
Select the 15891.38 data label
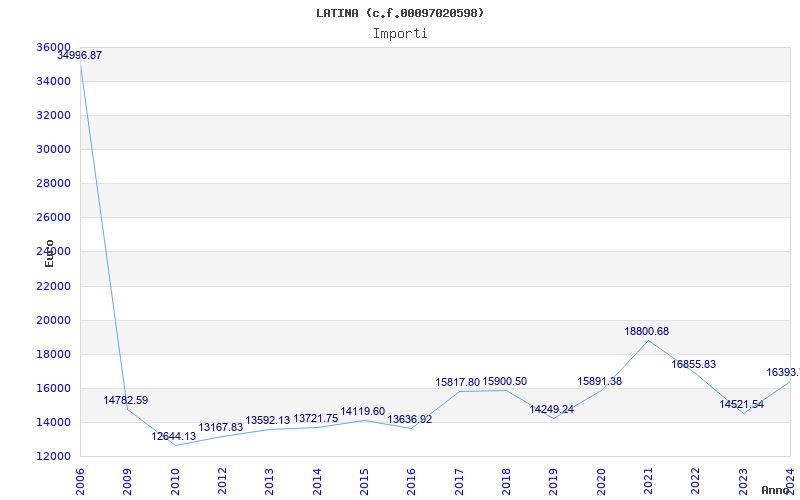(599, 382)
